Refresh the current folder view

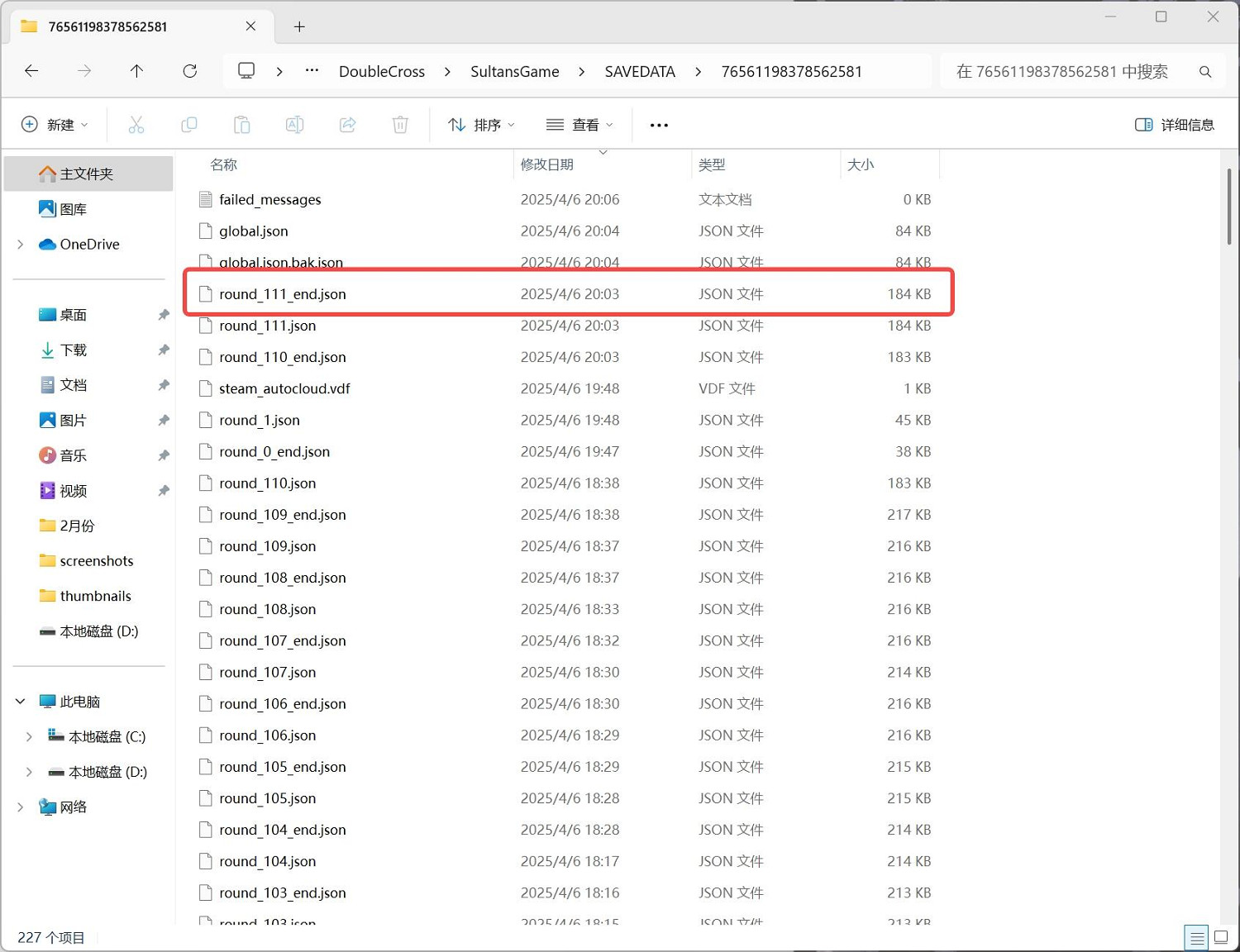pyautogui.click(x=190, y=71)
